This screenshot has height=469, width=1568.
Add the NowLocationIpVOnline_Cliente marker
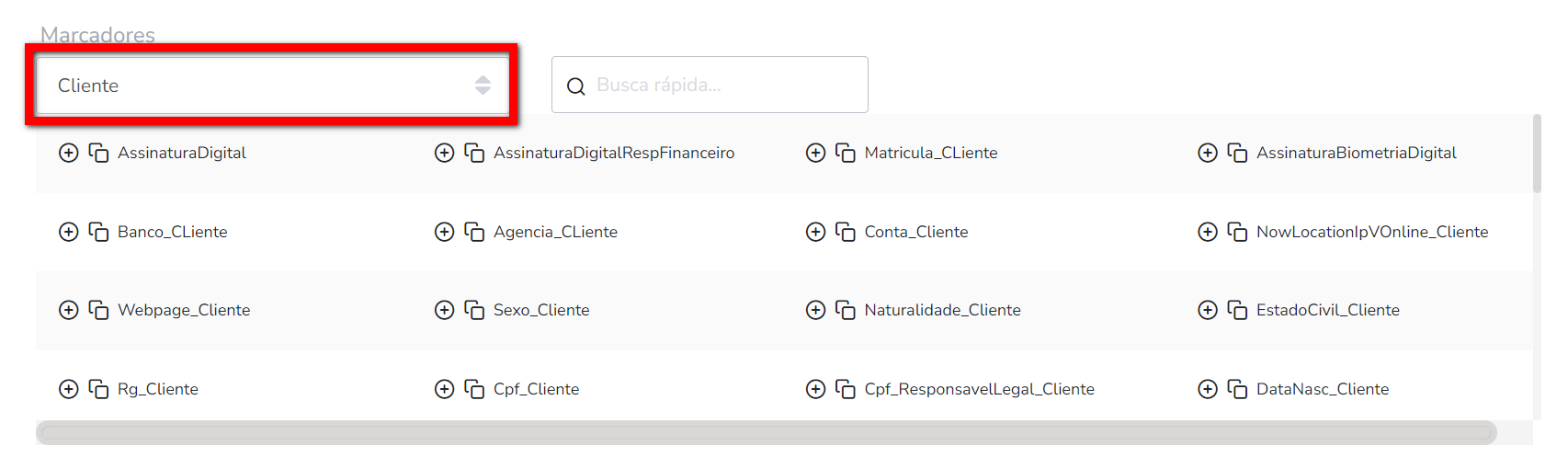pyautogui.click(x=1208, y=232)
